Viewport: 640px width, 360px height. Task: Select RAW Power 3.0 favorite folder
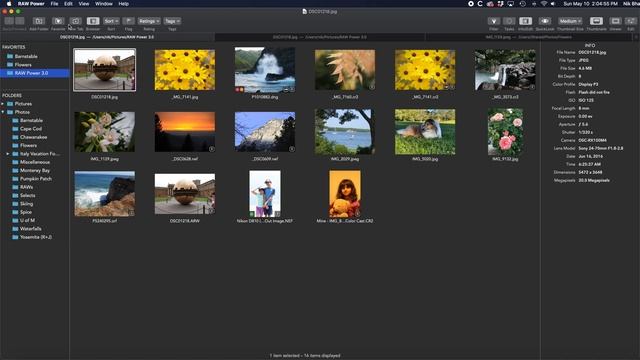click(x=35, y=73)
